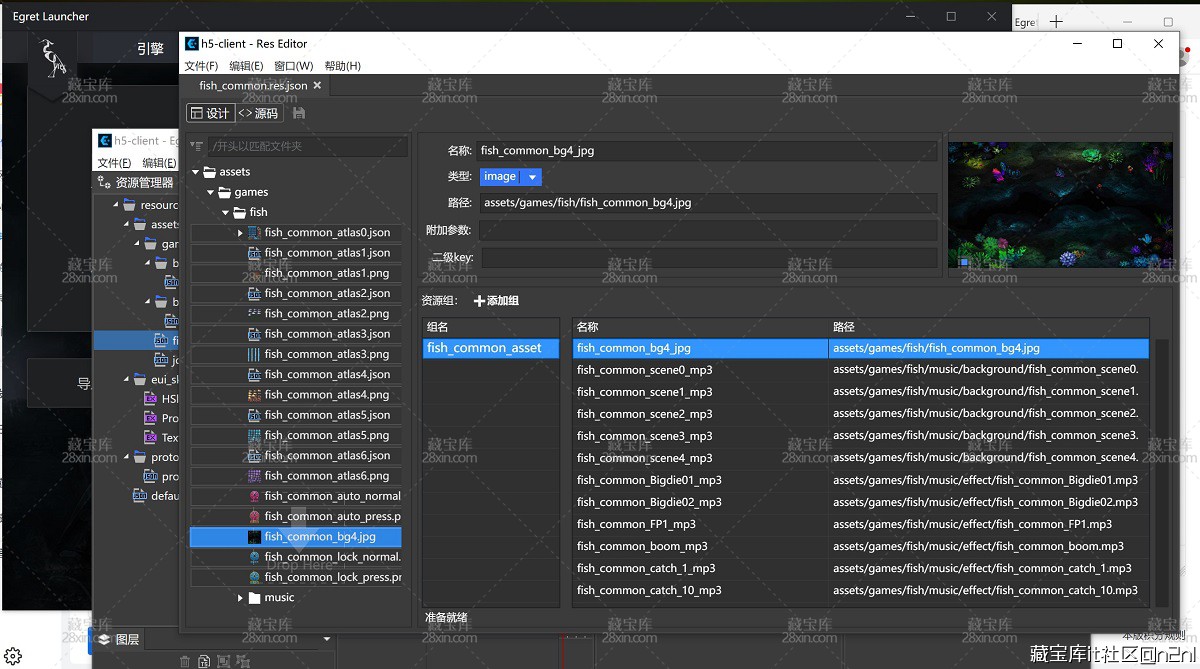Expand the music folder
The width and height of the screenshot is (1200, 669).
pyautogui.click(x=241, y=598)
